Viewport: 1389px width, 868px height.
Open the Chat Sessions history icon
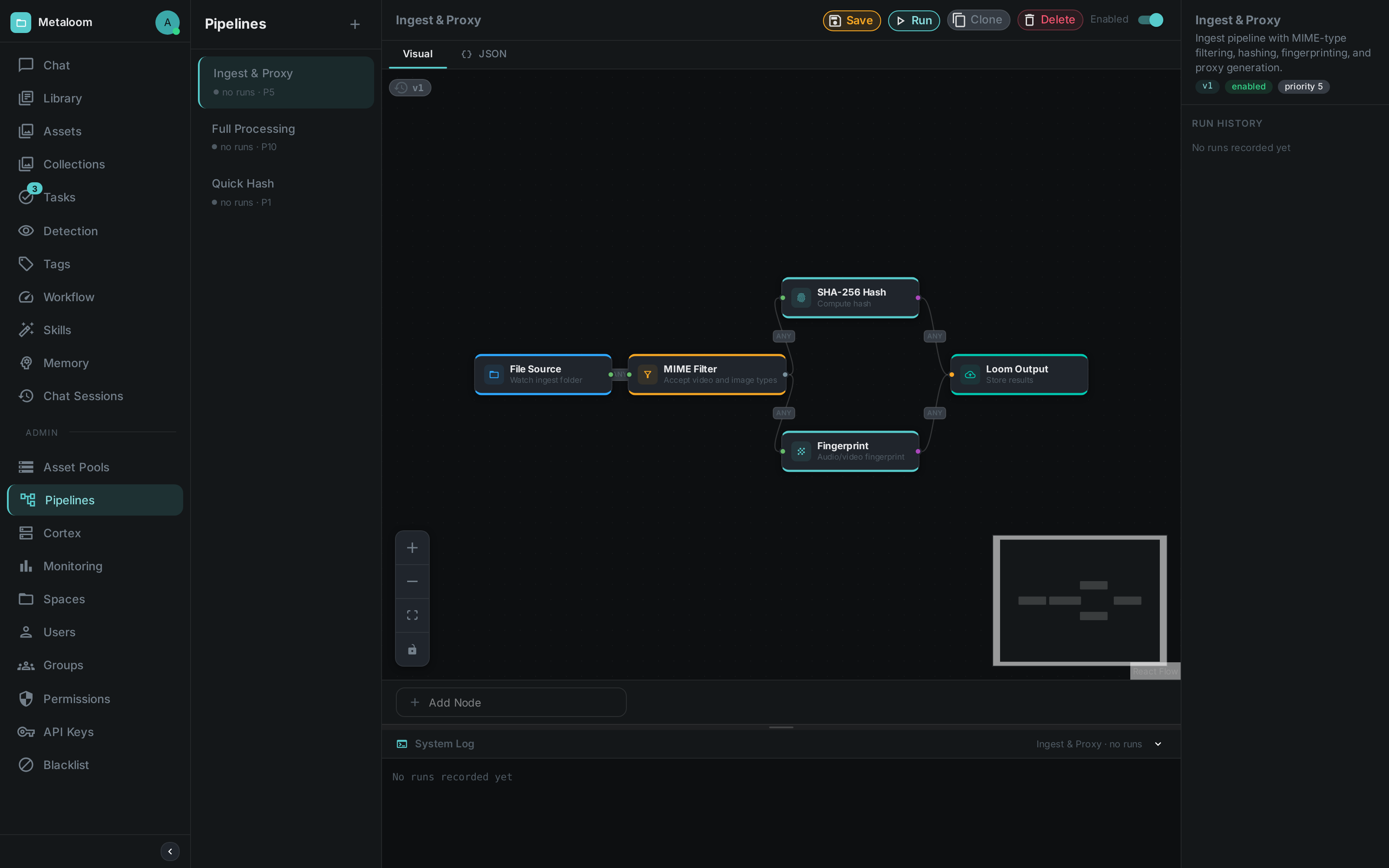pyautogui.click(x=26, y=395)
